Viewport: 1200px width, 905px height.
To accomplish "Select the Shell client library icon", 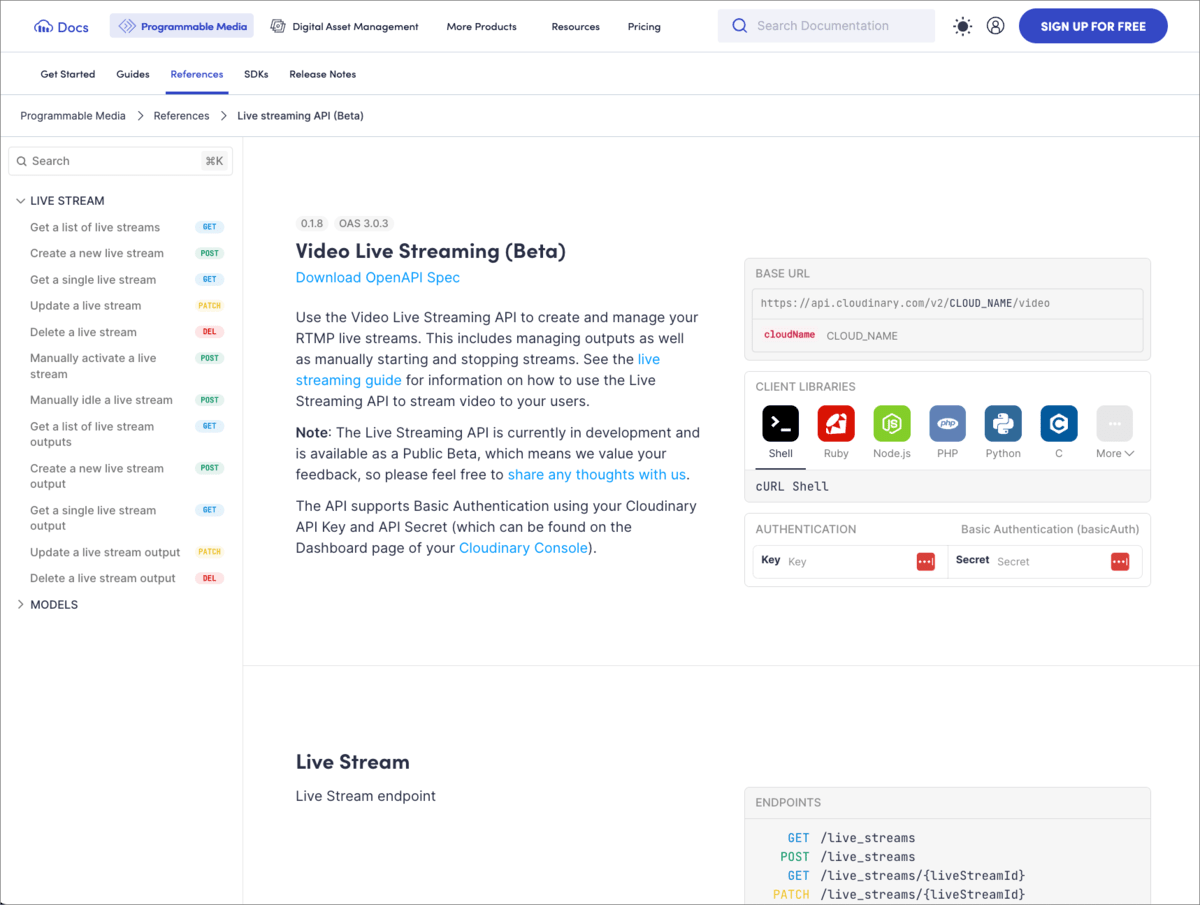I will 781,423.
